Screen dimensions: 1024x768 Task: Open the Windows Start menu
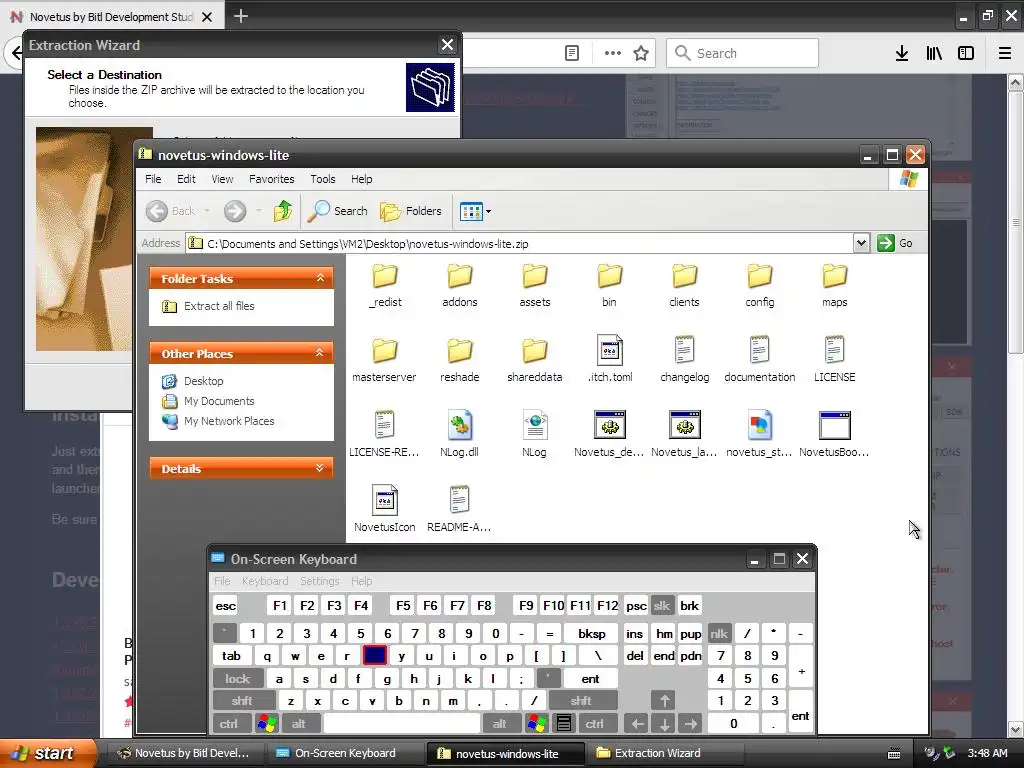pos(46,753)
